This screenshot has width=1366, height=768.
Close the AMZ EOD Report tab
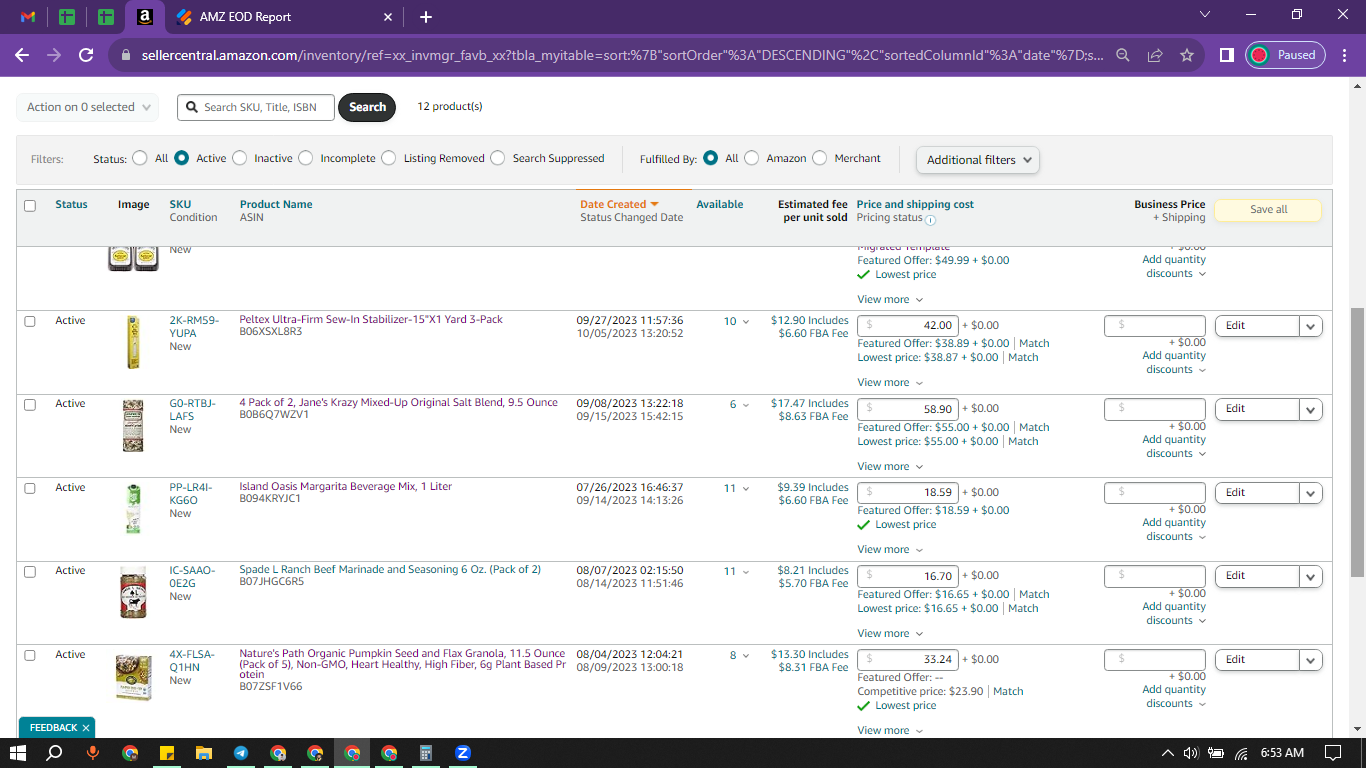coord(388,17)
